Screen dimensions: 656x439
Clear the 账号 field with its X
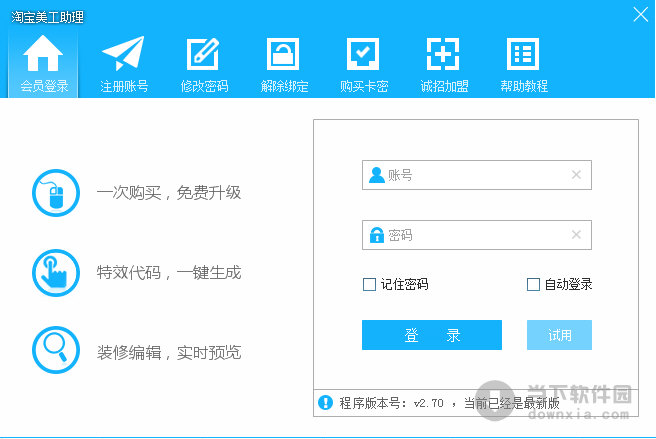coord(576,175)
